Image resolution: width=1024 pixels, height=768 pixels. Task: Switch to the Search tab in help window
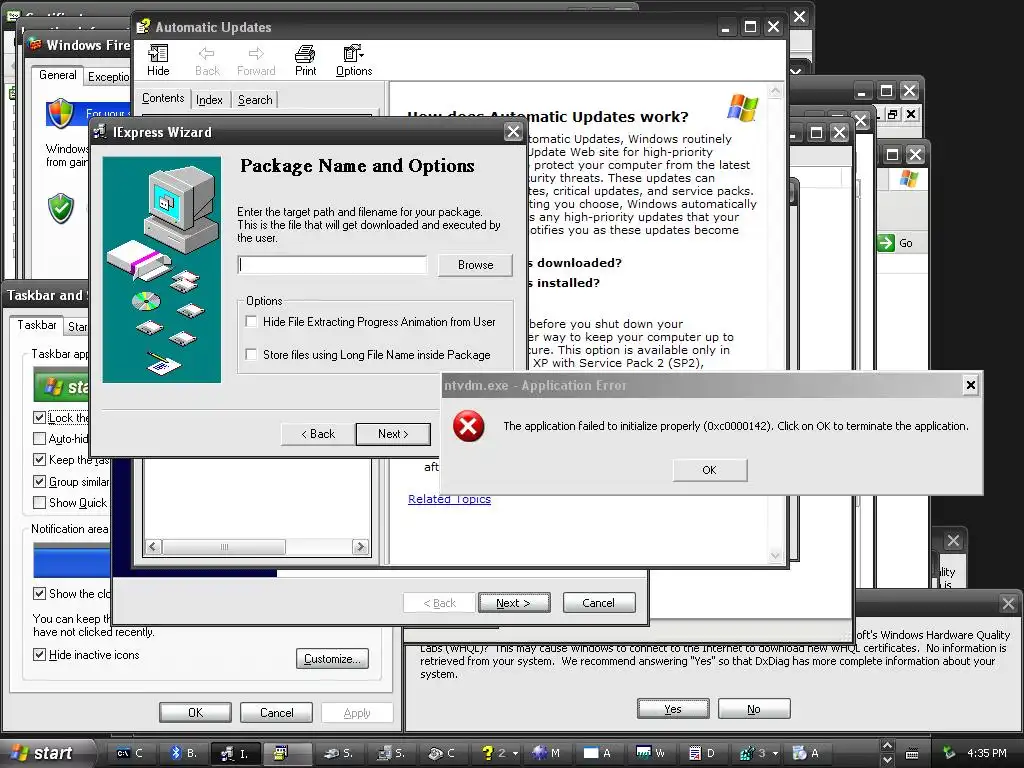pos(255,100)
